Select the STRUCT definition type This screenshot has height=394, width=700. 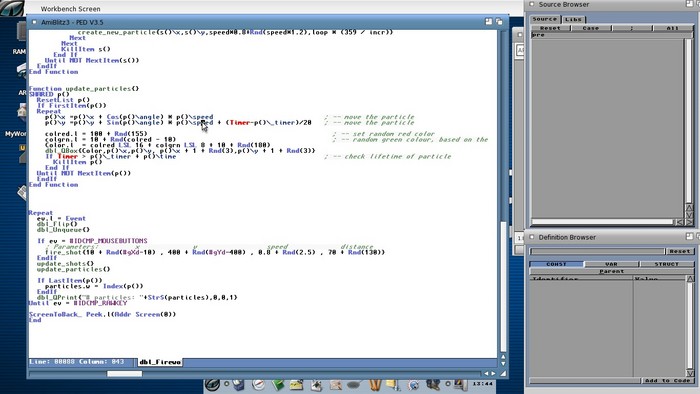click(x=667, y=264)
